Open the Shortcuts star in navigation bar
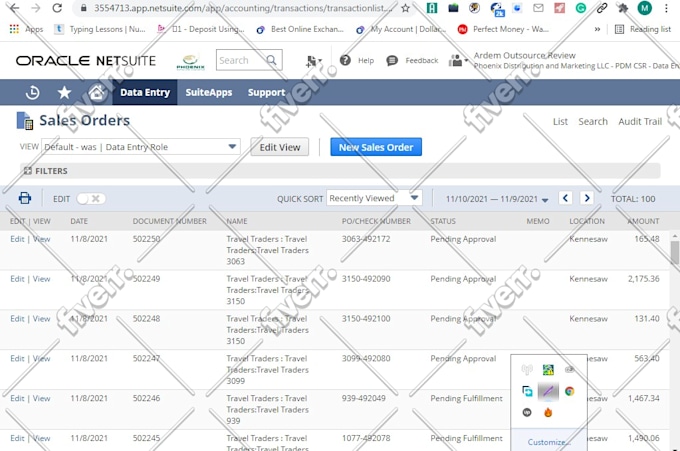The image size is (680, 451). pyautogui.click(x=64, y=92)
